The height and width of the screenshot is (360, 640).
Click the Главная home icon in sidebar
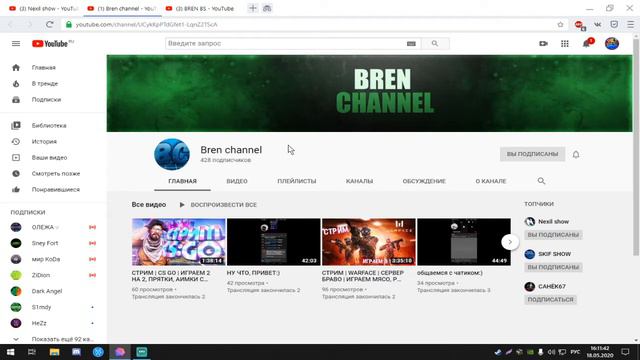16,67
